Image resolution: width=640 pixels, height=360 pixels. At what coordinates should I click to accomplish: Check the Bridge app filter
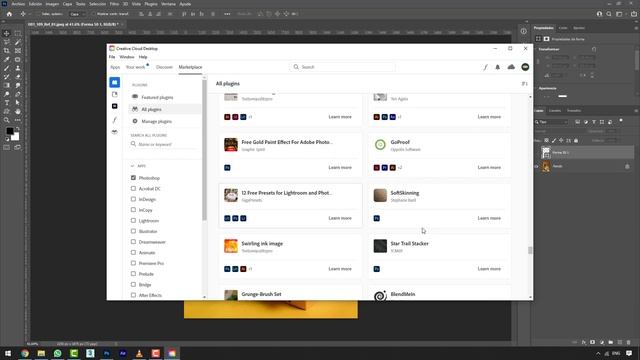133,284
